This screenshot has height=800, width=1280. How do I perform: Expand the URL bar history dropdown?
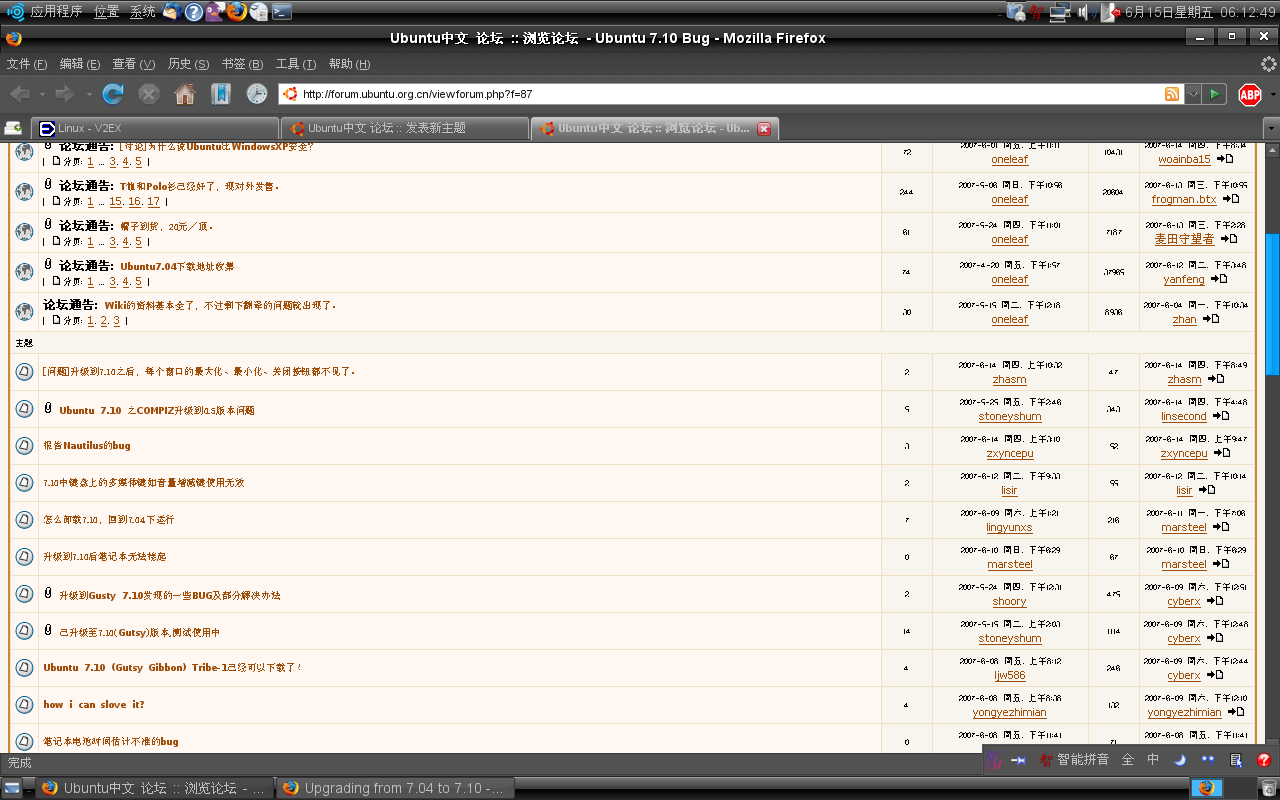click(x=1193, y=94)
